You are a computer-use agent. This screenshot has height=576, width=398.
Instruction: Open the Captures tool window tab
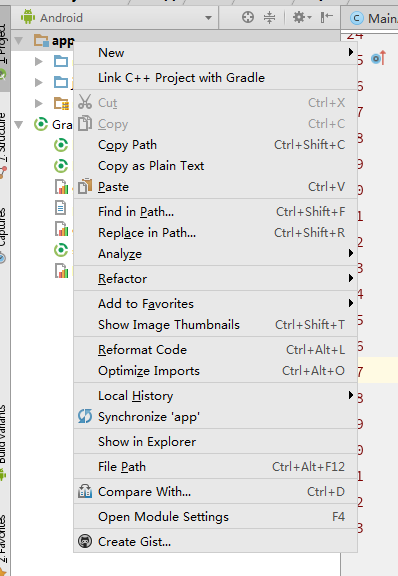4,235
